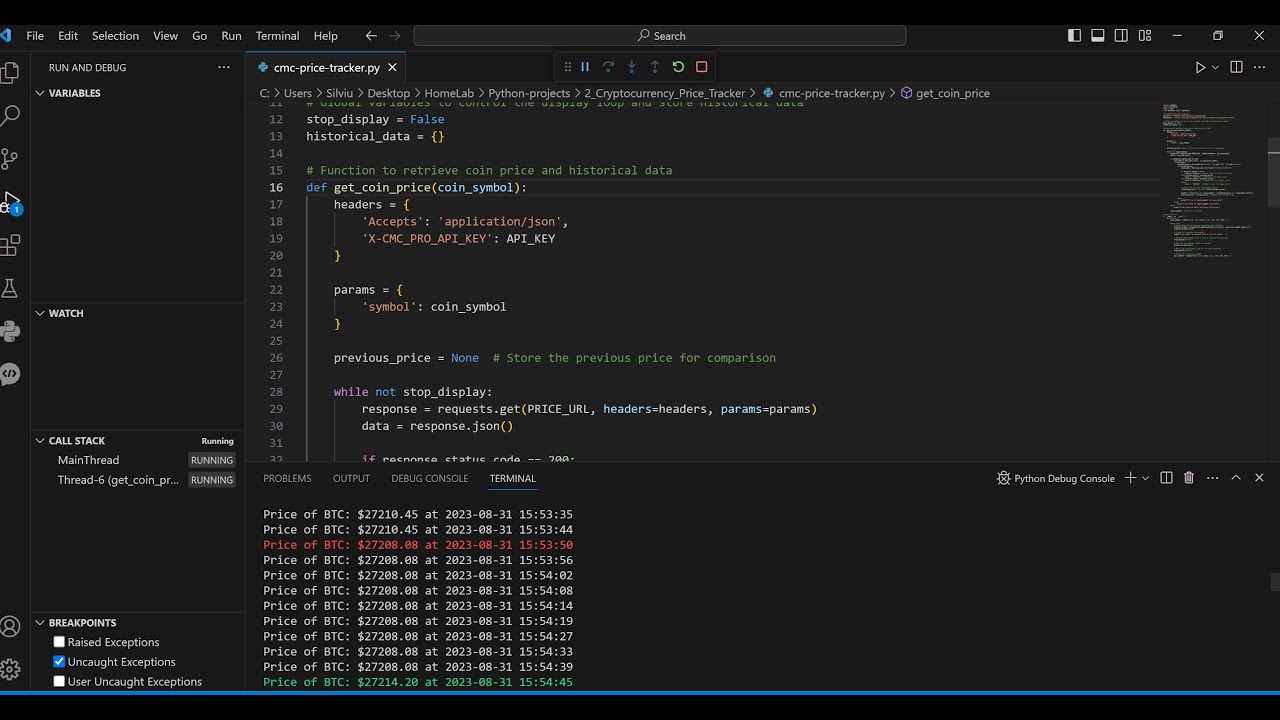1280x720 pixels.
Task: Open the Extensions view
Action: tap(10, 245)
